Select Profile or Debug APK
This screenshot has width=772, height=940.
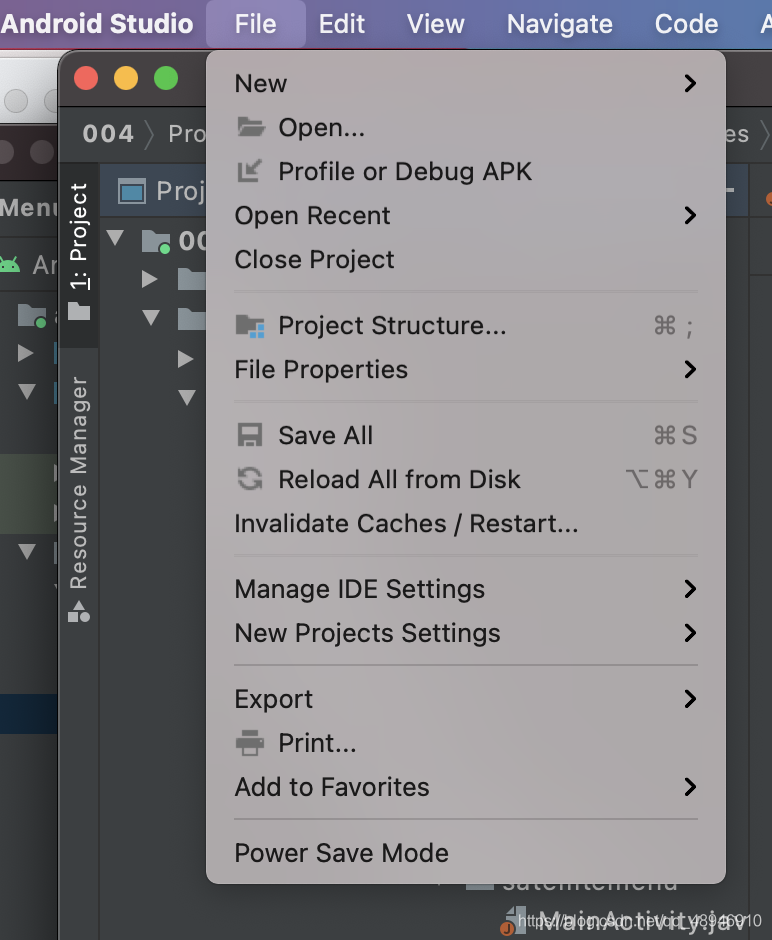[466, 171]
